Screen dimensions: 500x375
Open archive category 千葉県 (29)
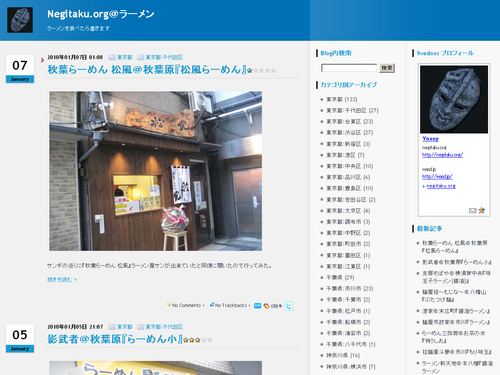pyautogui.click(x=340, y=277)
